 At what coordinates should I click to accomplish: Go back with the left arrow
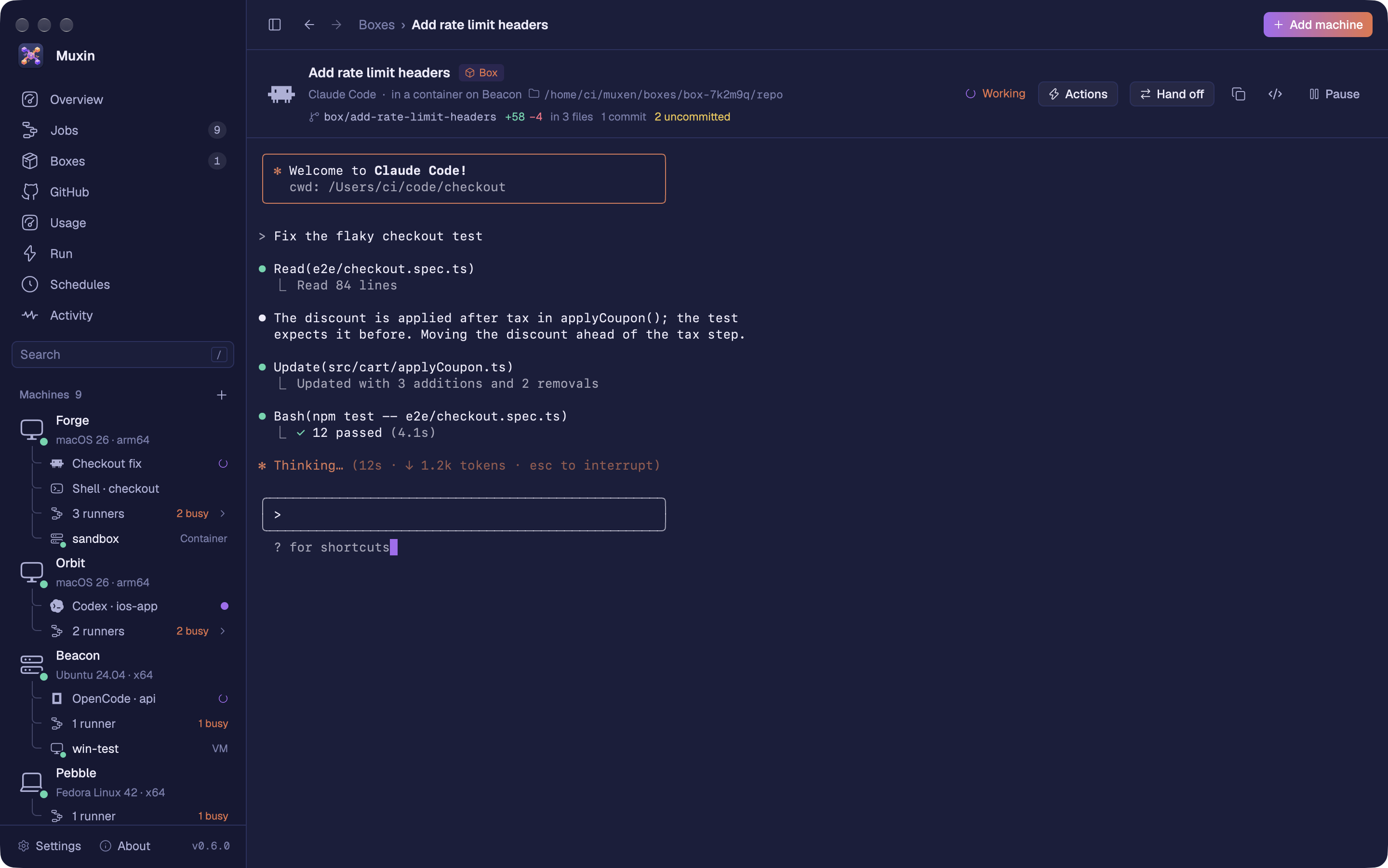(309, 25)
